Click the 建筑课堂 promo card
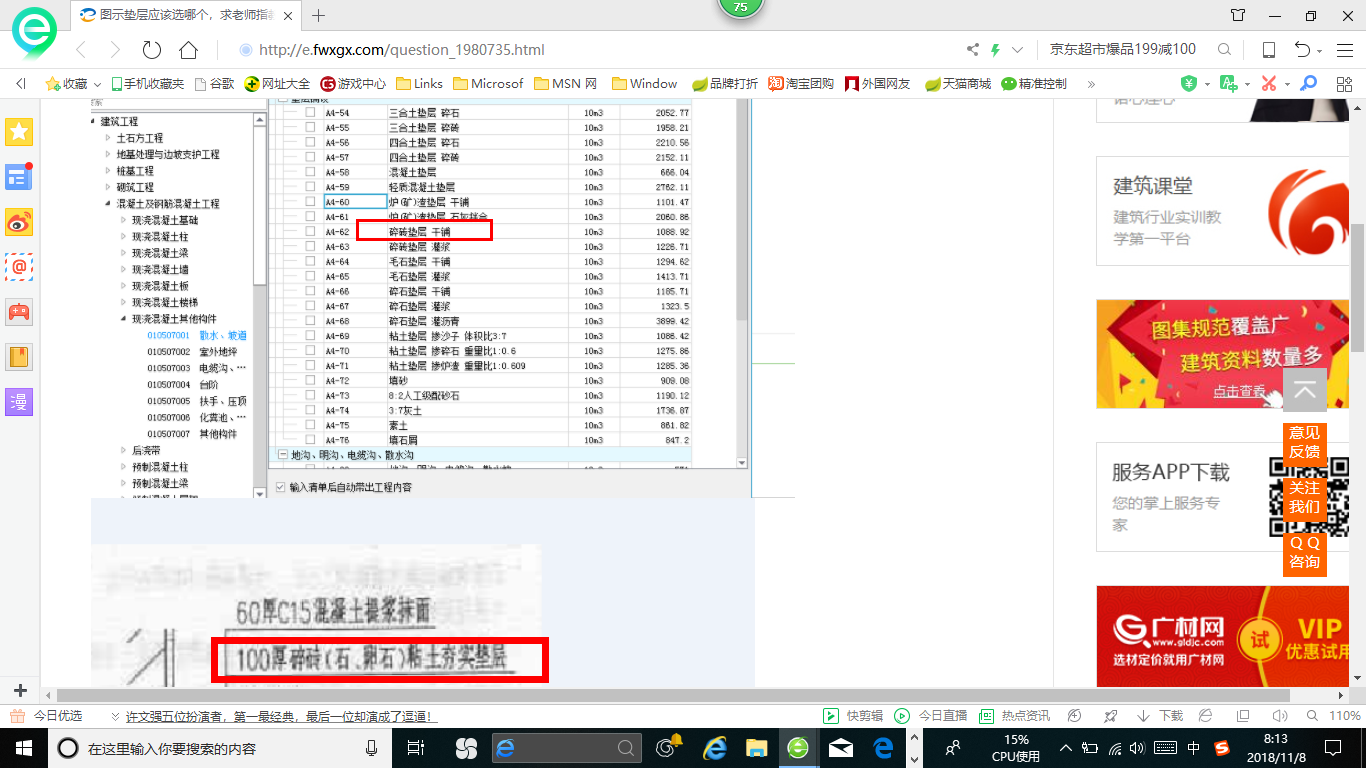Screen dimensions: 1366x768 pyautogui.click(x=1222, y=211)
